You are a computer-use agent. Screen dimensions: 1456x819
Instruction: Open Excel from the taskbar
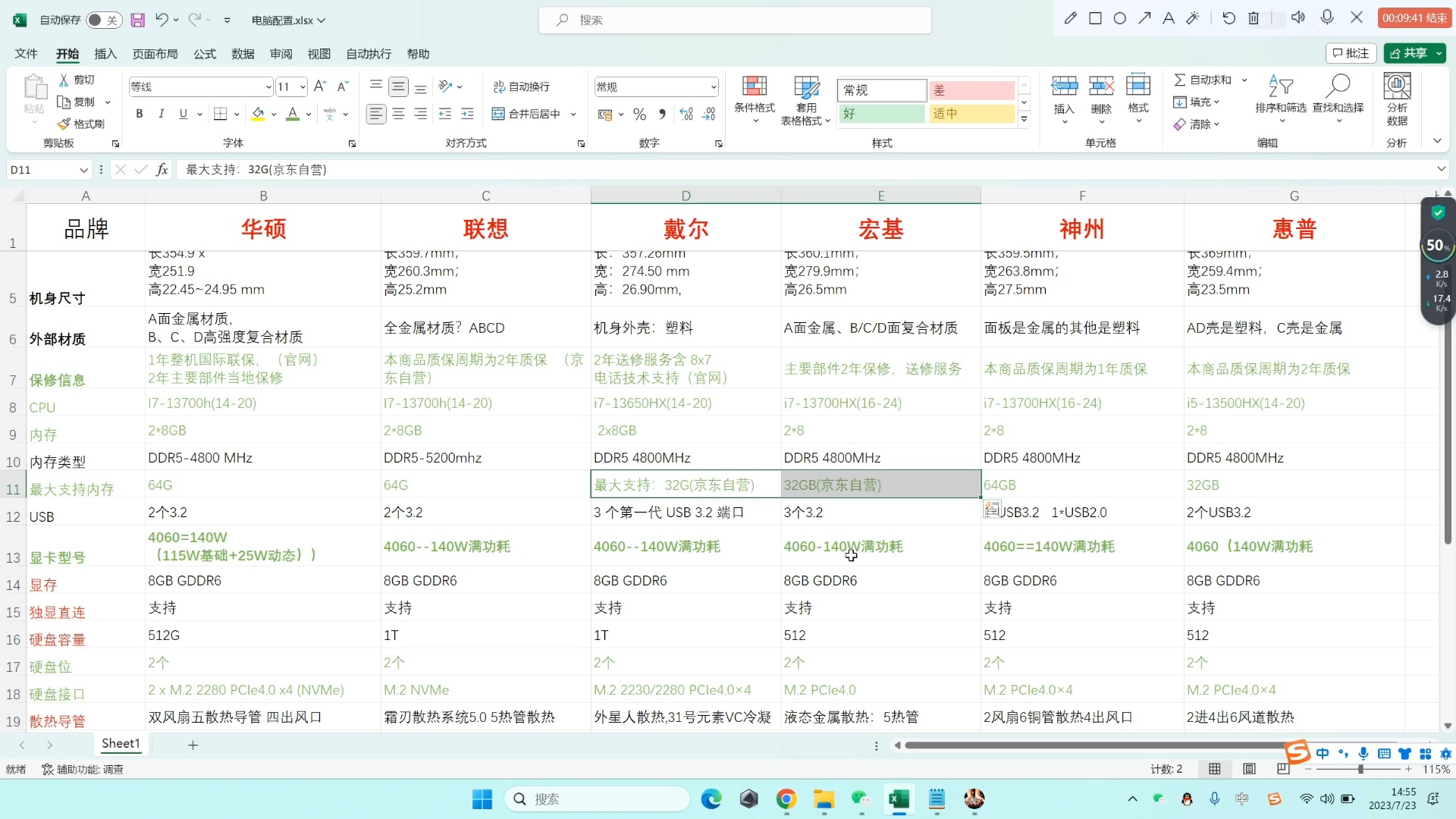(899, 799)
